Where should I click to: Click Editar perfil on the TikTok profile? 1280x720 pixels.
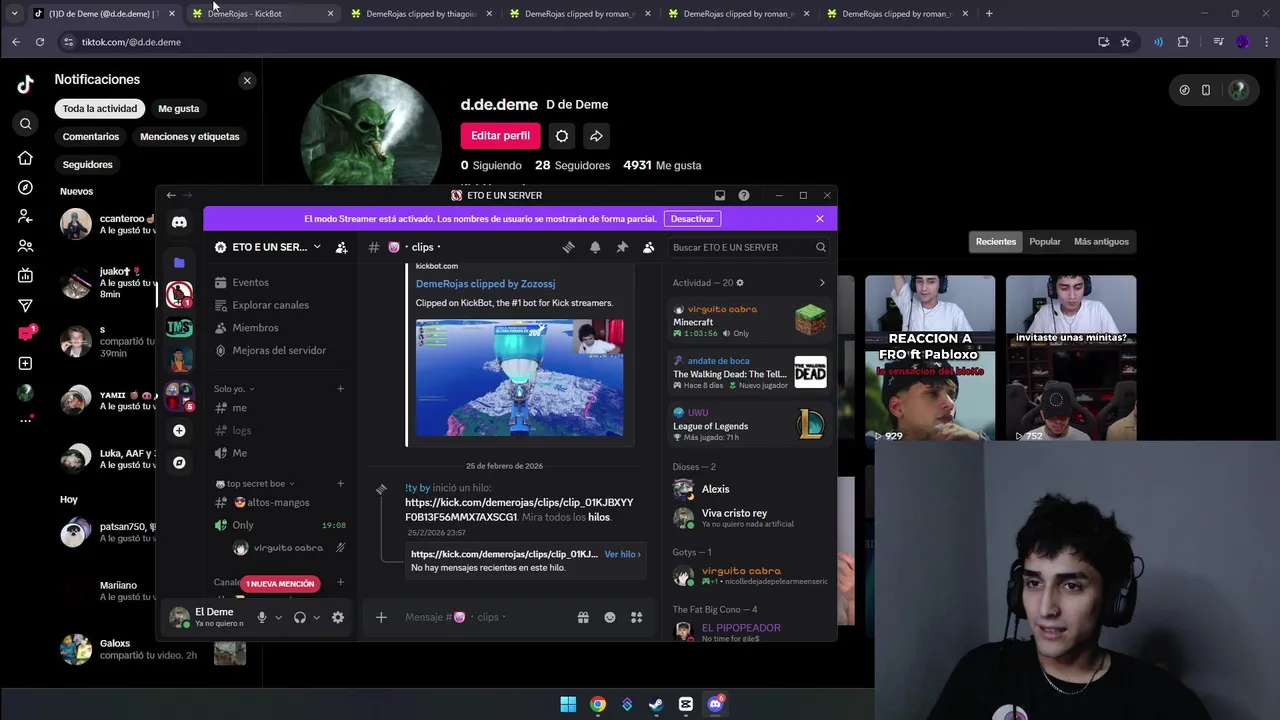(500, 136)
